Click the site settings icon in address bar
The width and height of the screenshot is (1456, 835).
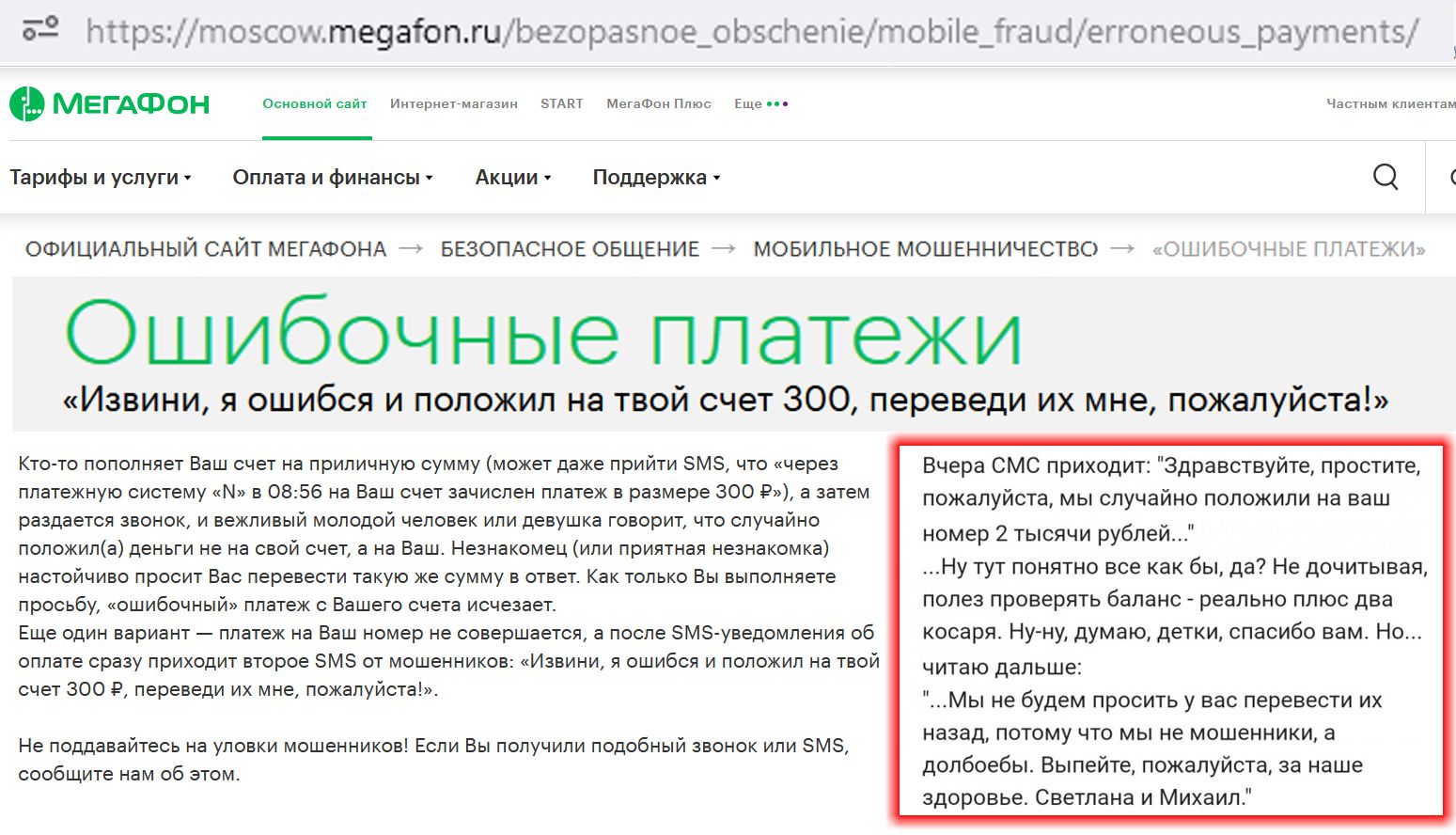pyautogui.click(x=40, y=29)
